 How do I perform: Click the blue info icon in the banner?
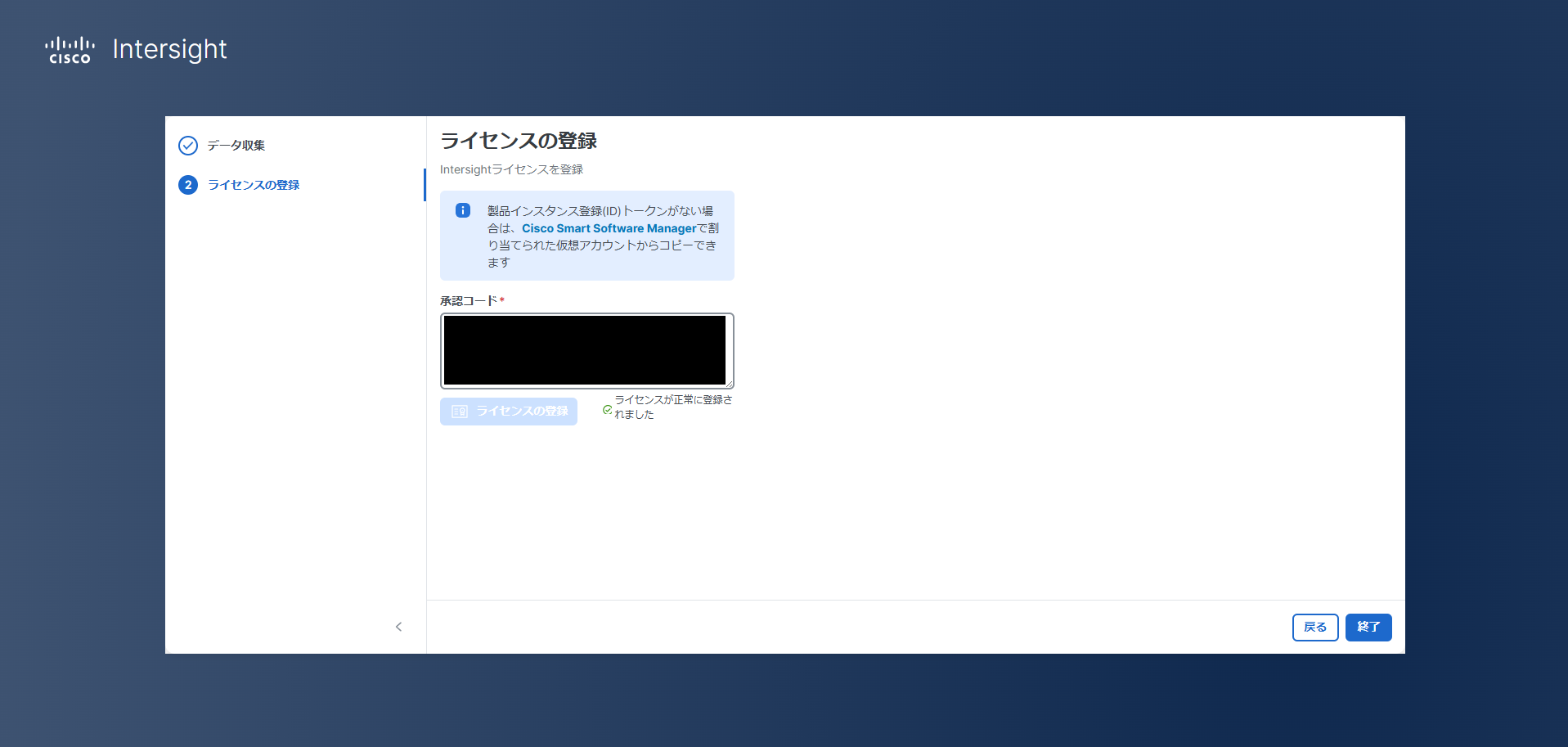463,210
